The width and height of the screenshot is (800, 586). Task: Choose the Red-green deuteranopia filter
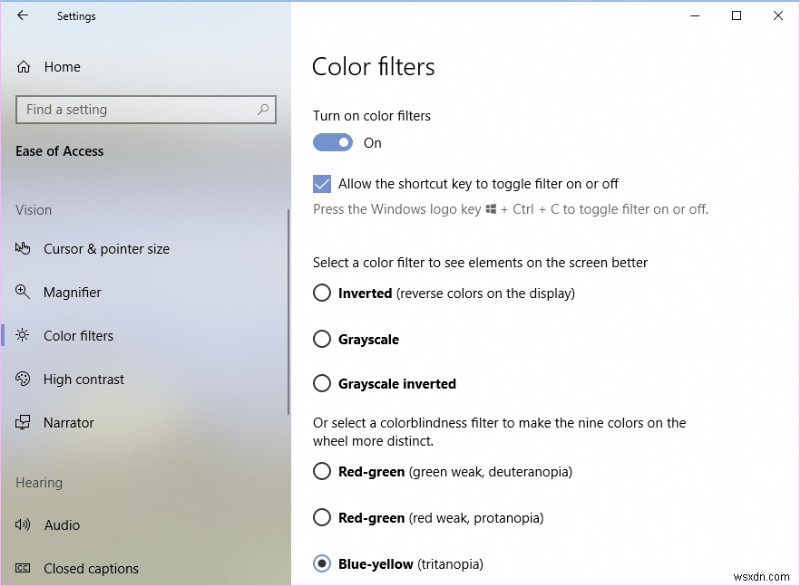pos(322,471)
